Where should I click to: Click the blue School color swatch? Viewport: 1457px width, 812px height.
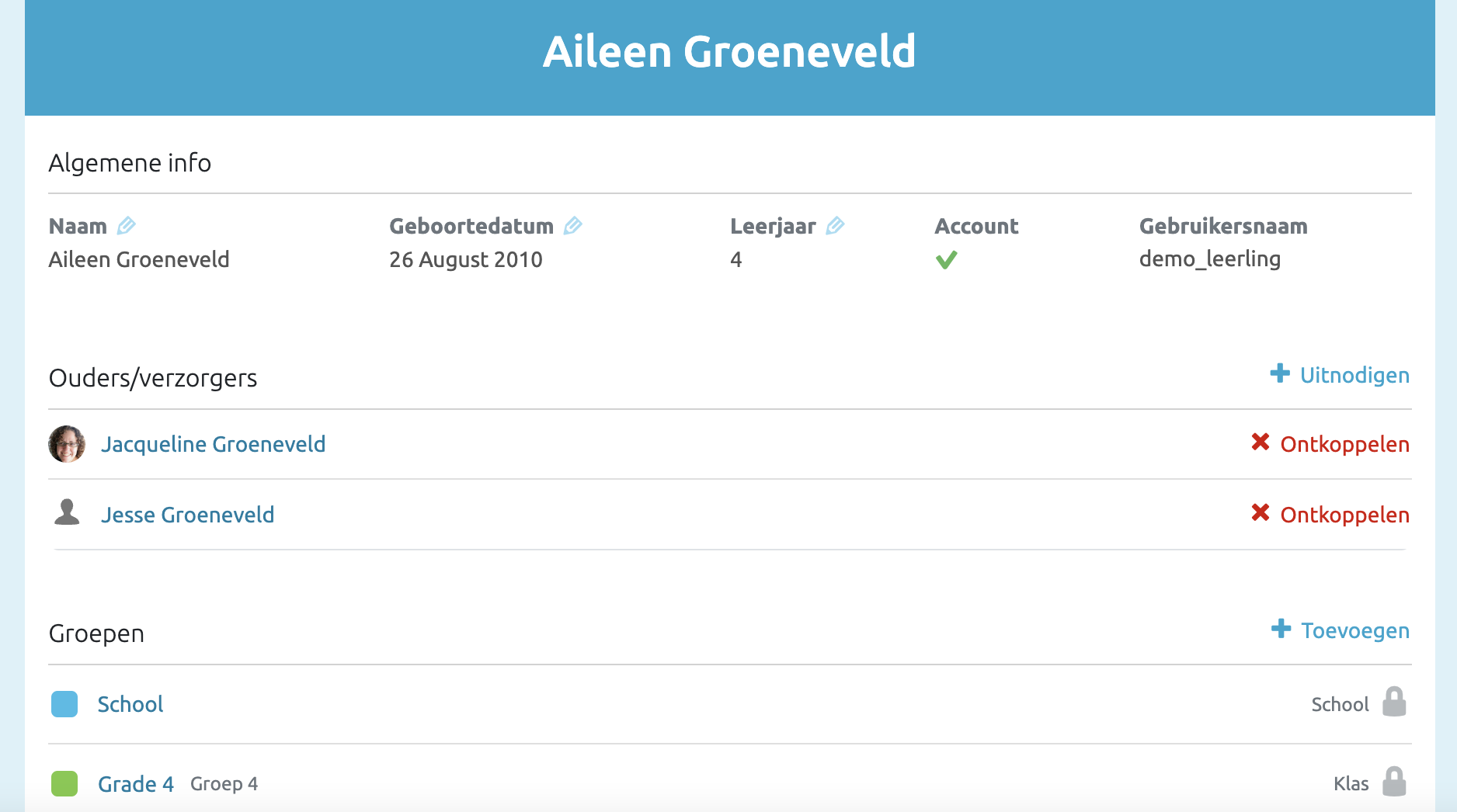point(64,704)
